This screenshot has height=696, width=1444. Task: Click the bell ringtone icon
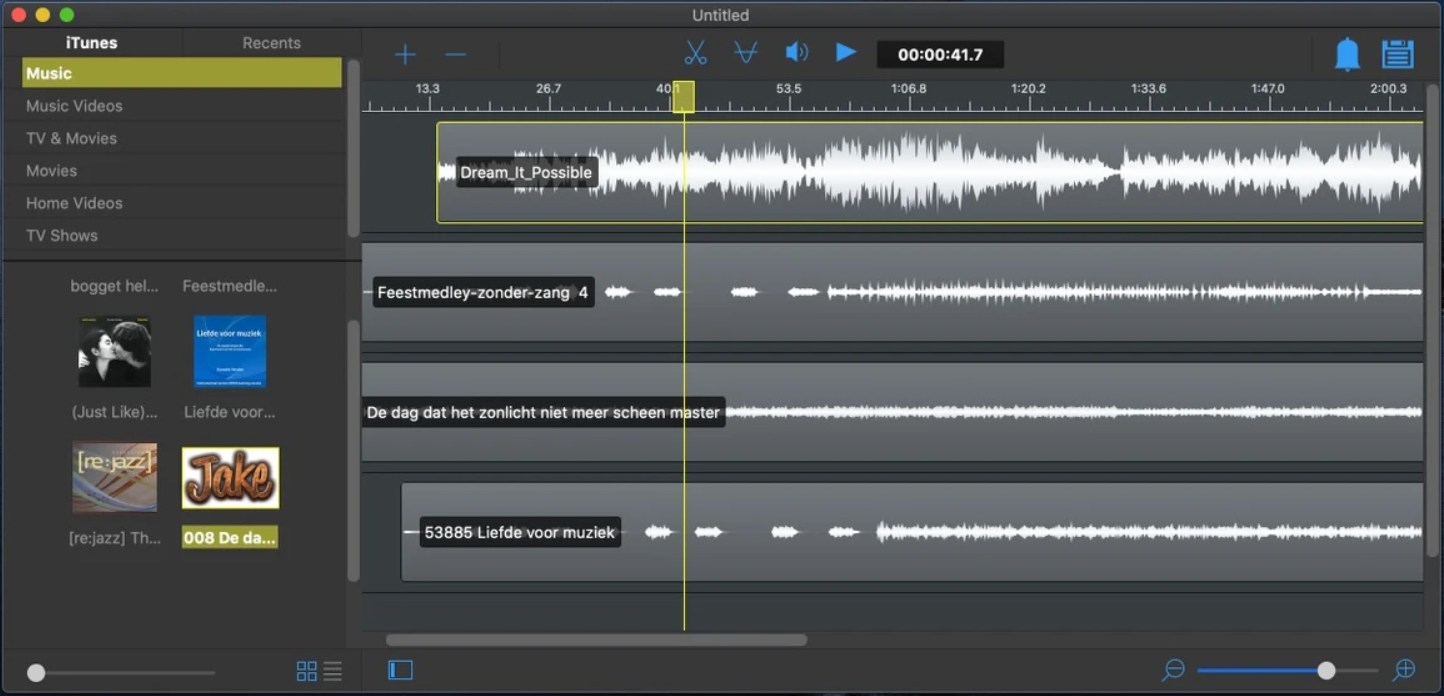coord(1347,54)
